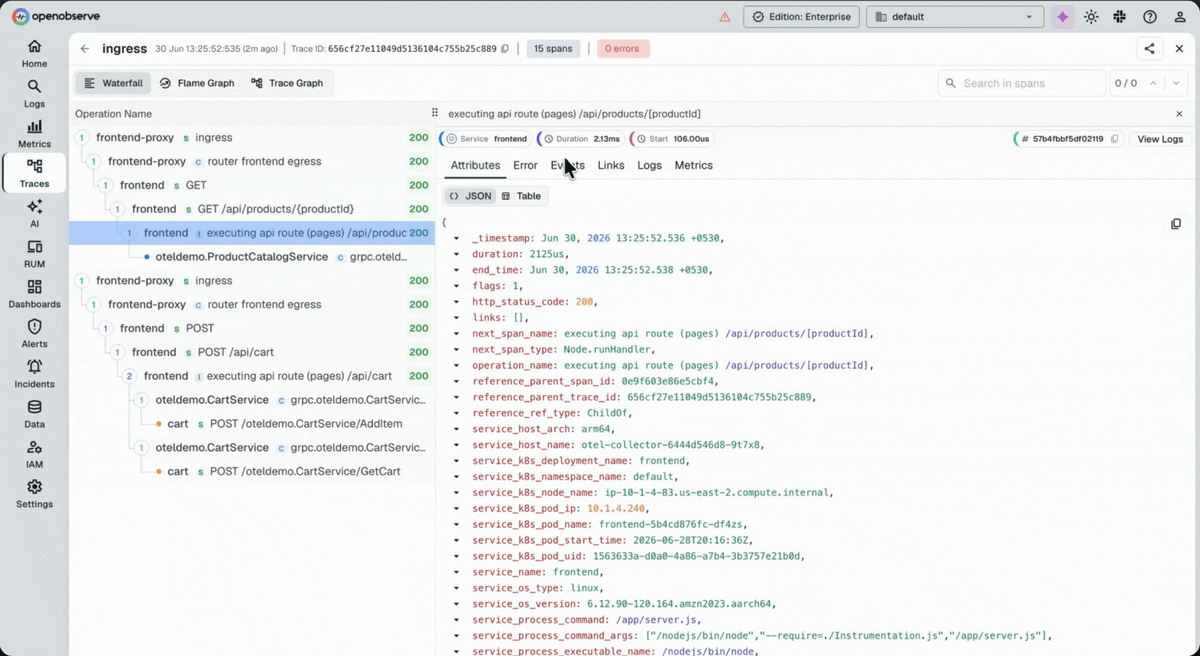Open Settings in the sidebar
The height and width of the screenshot is (656, 1200).
(x=34, y=494)
